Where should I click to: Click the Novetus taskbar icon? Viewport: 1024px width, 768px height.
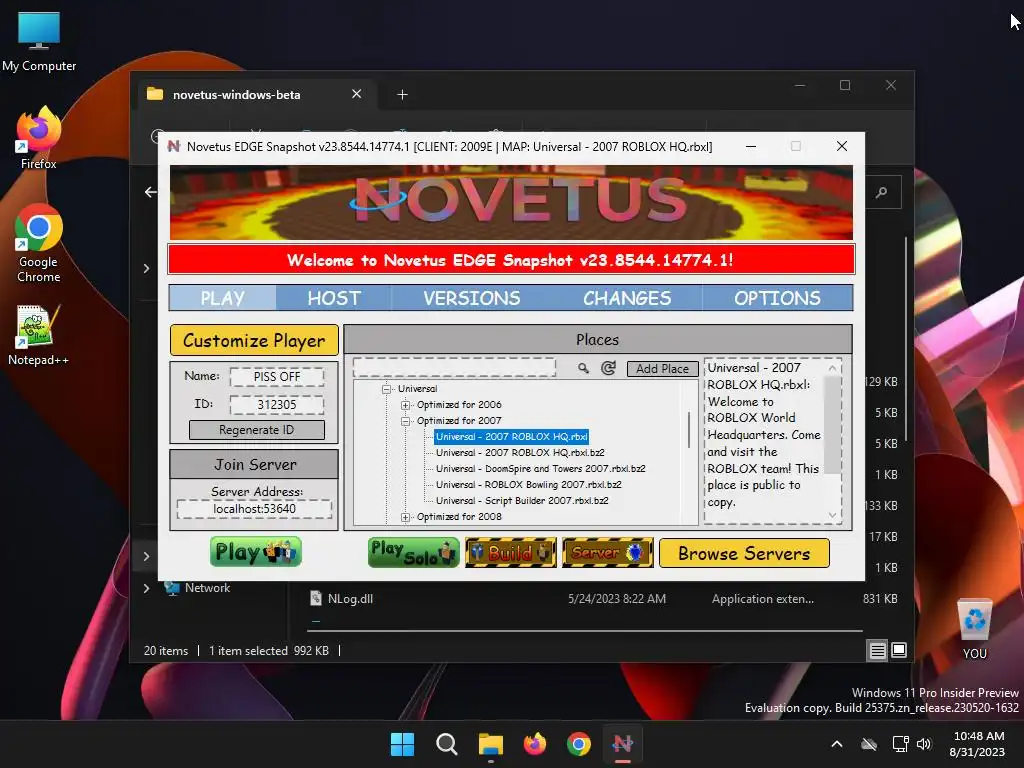[623, 744]
